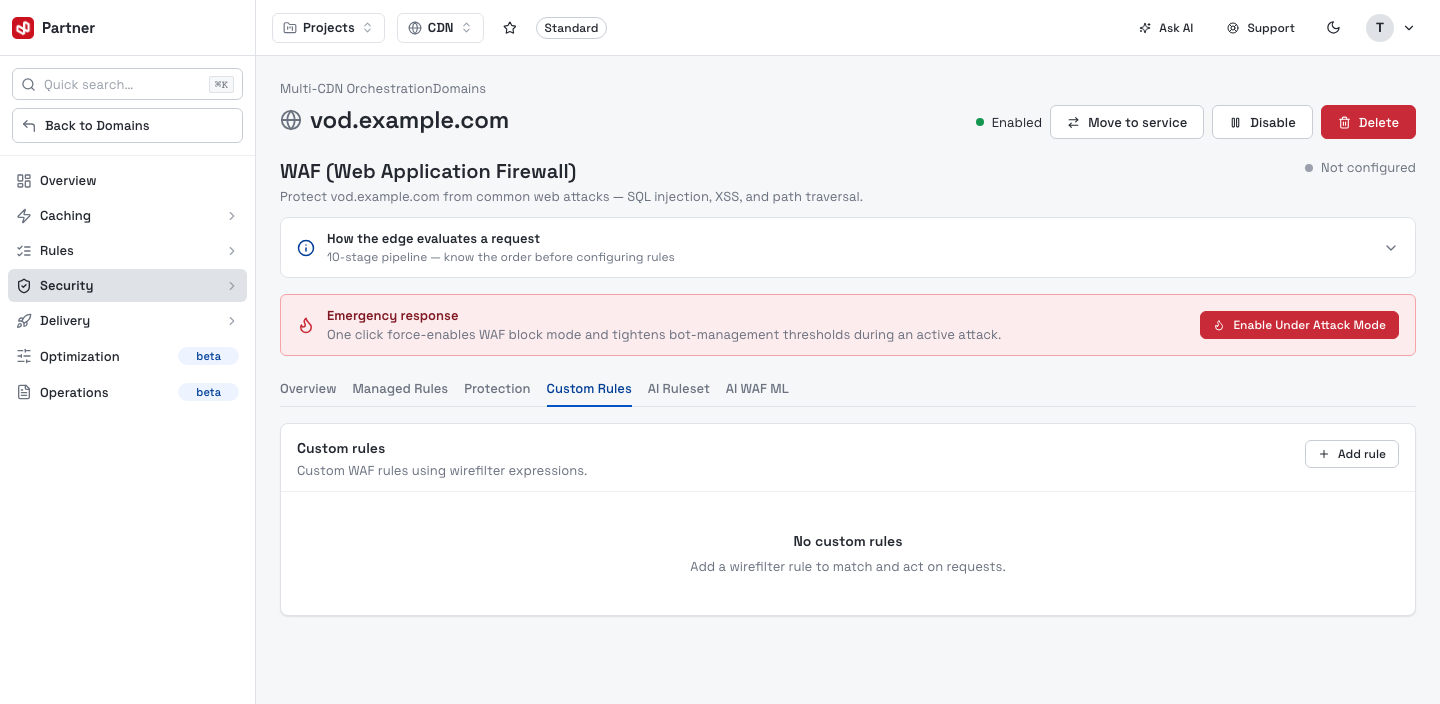Click the Delivery rocket icon
Viewport: 1440px width, 704px height.
[x=24, y=321]
